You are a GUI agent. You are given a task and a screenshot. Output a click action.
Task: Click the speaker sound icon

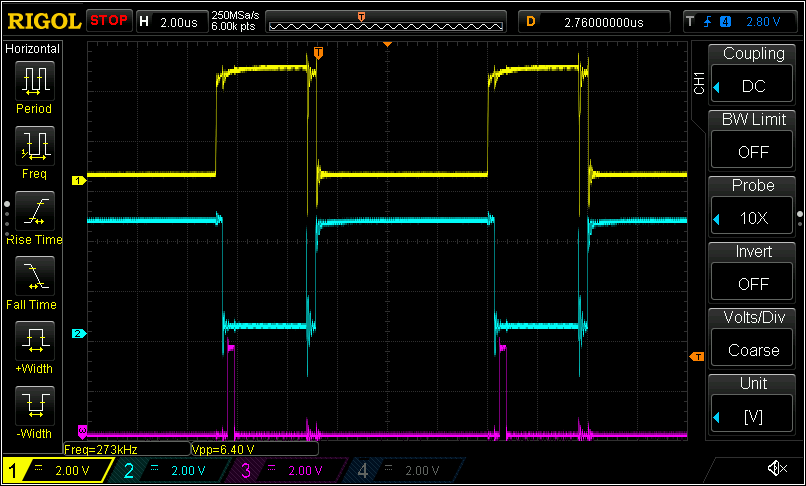coord(776,468)
